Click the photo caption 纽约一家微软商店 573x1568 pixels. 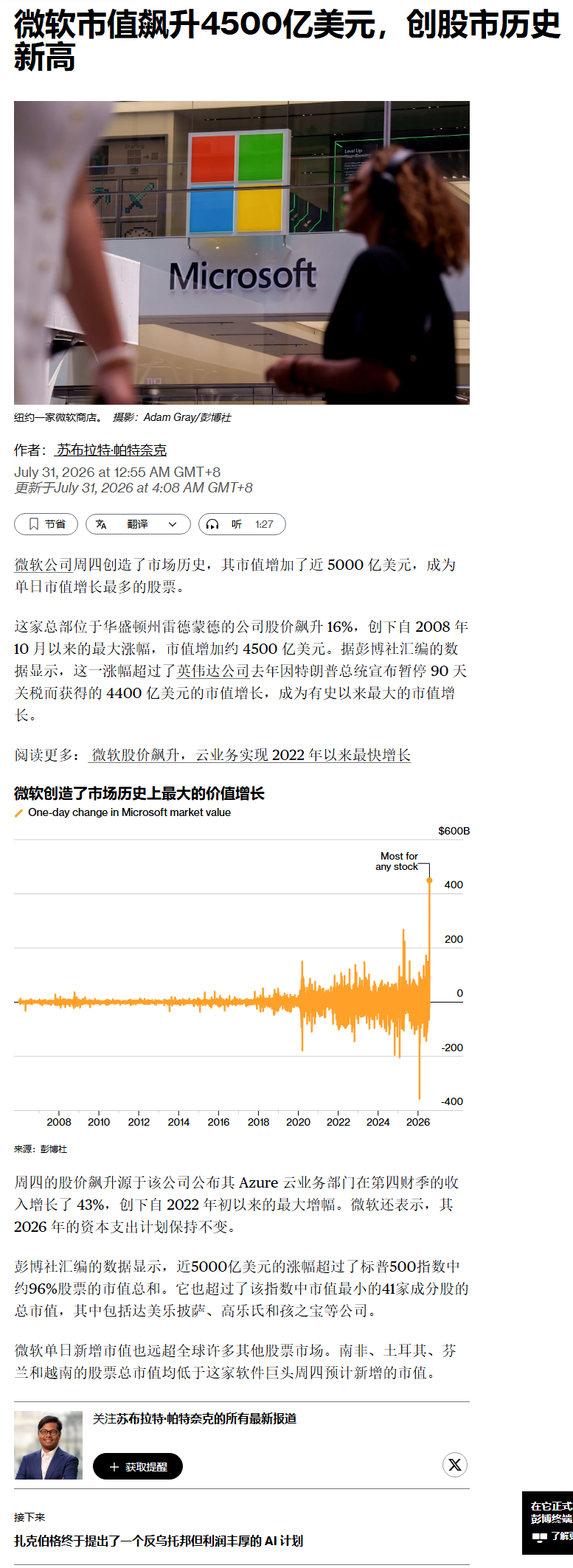coord(58,417)
